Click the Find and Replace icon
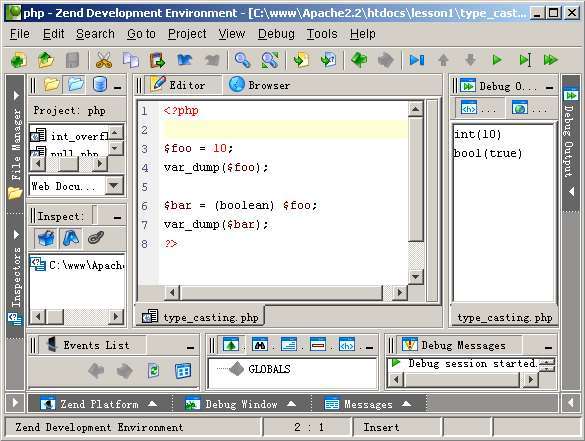Viewport: 585px width, 441px height. point(270,60)
